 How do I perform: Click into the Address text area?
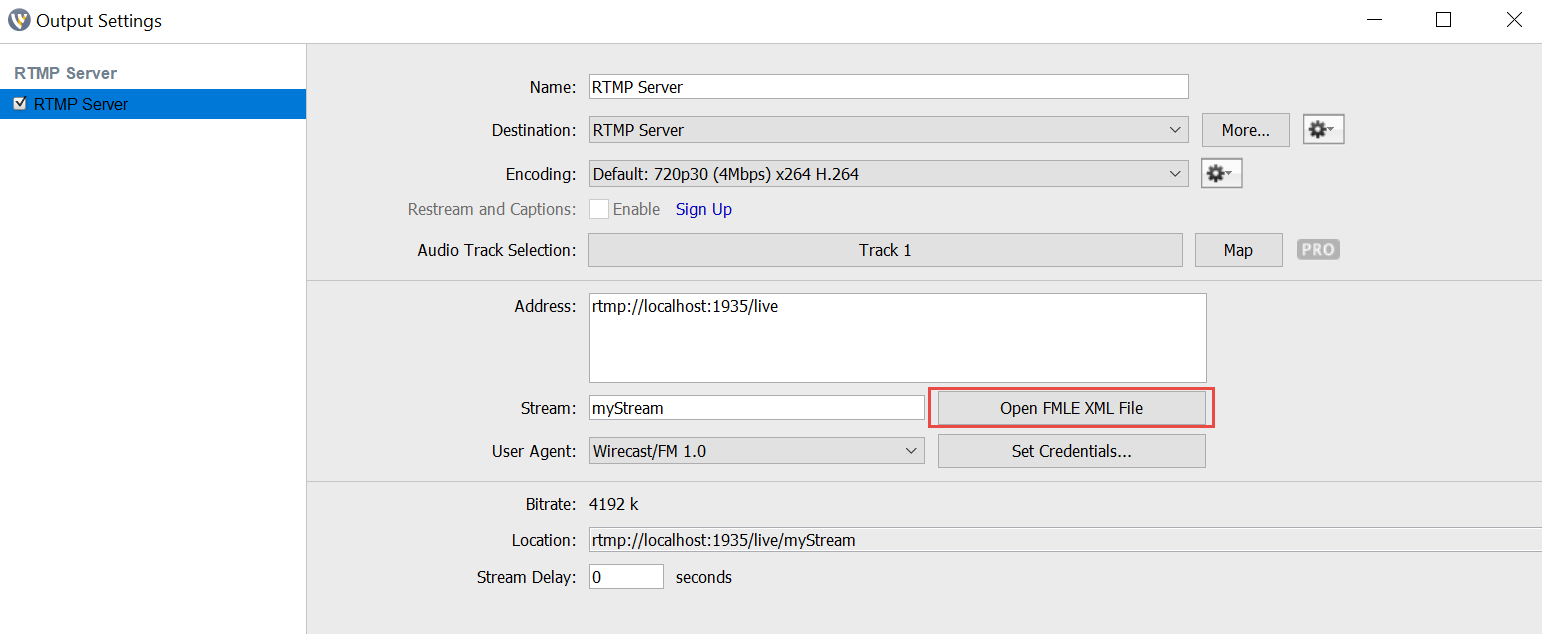point(897,338)
